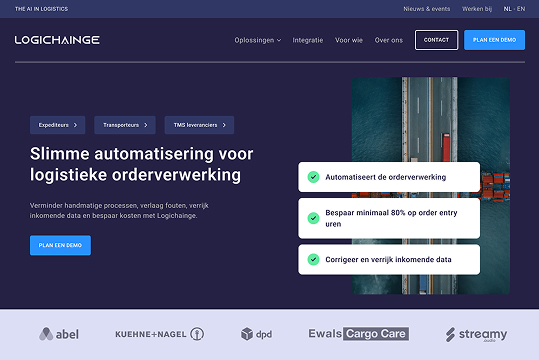Open the Oplossingen dropdown menu

click(258, 40)
